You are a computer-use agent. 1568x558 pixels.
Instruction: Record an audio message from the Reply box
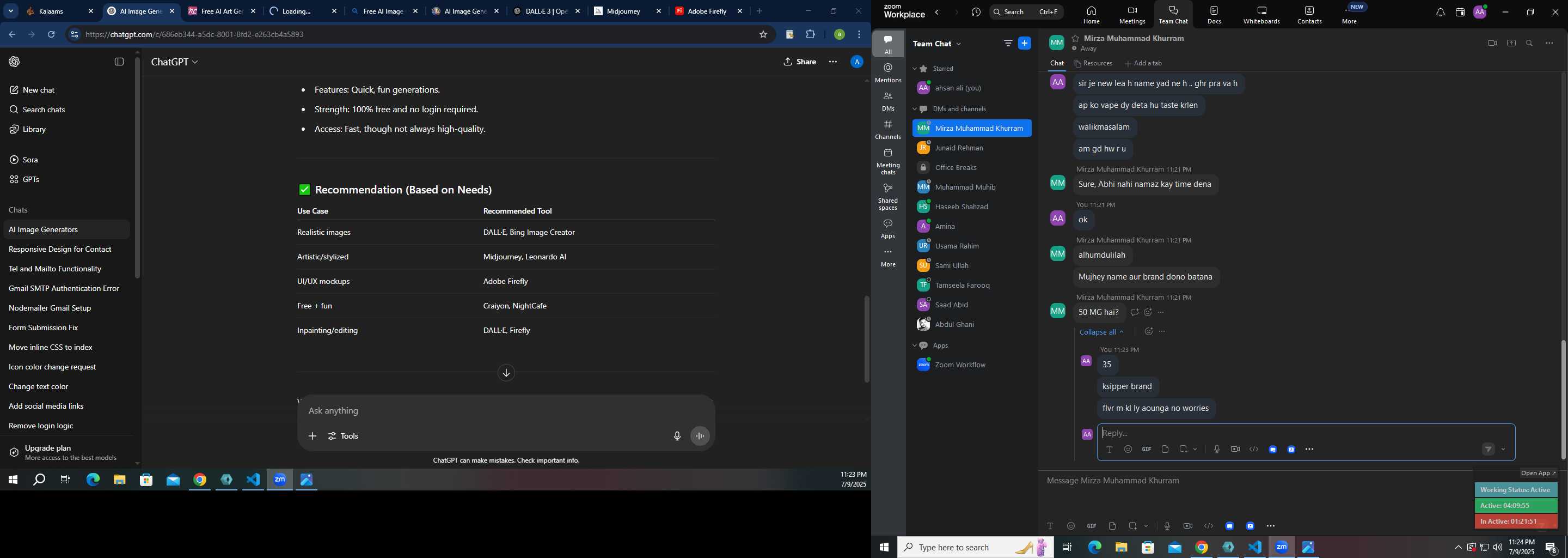[x=1216, y=450]
